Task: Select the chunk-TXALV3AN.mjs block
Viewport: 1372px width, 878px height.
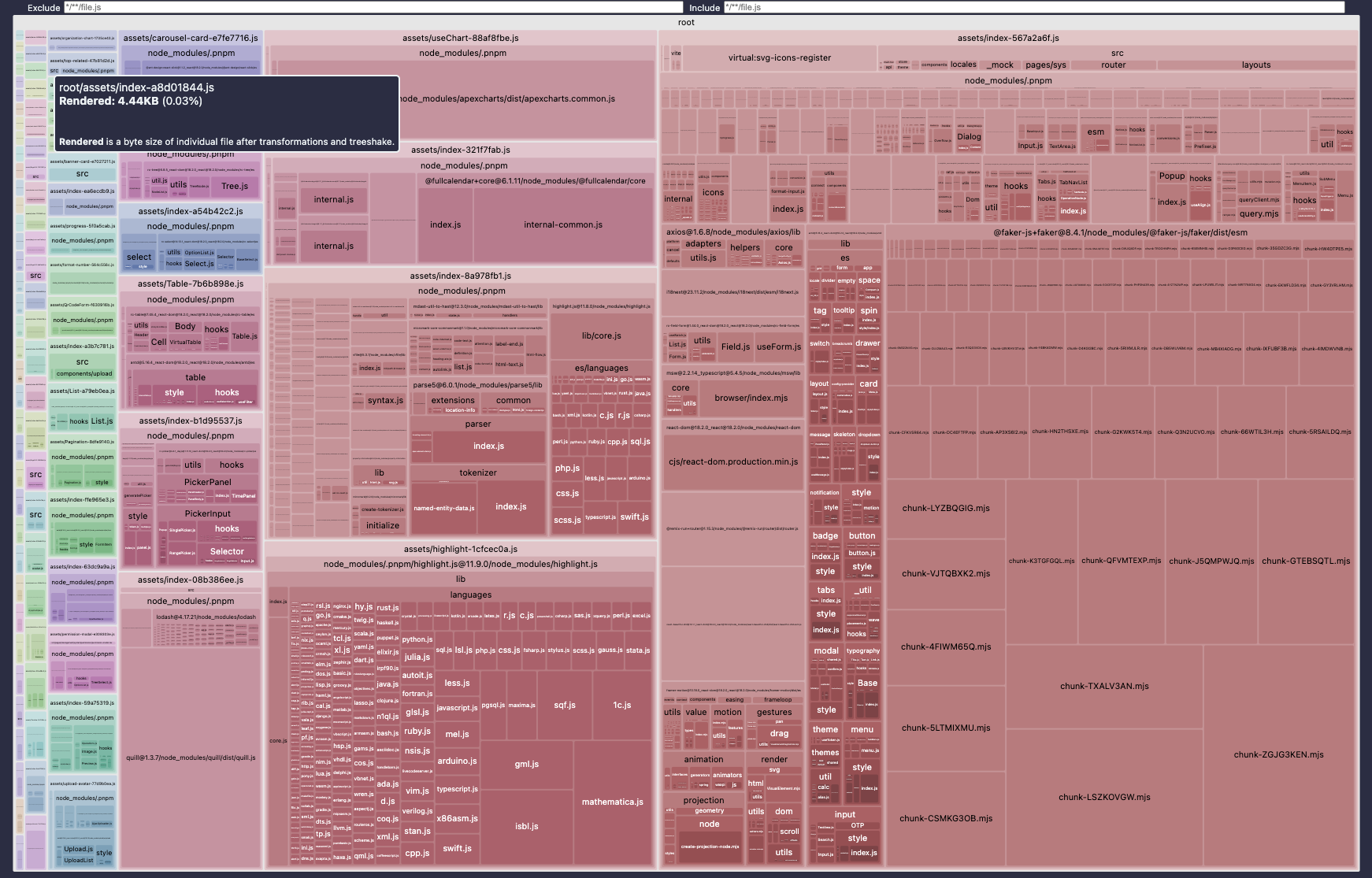Action: 1104,686
